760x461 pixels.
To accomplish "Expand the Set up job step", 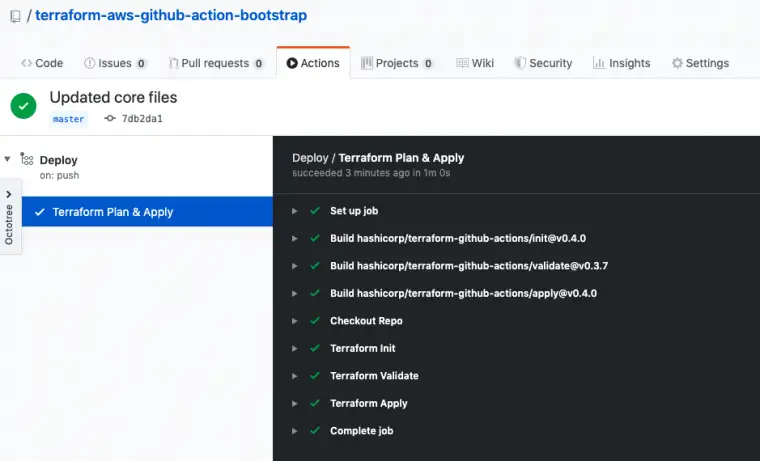I will [x=294, y=211].
